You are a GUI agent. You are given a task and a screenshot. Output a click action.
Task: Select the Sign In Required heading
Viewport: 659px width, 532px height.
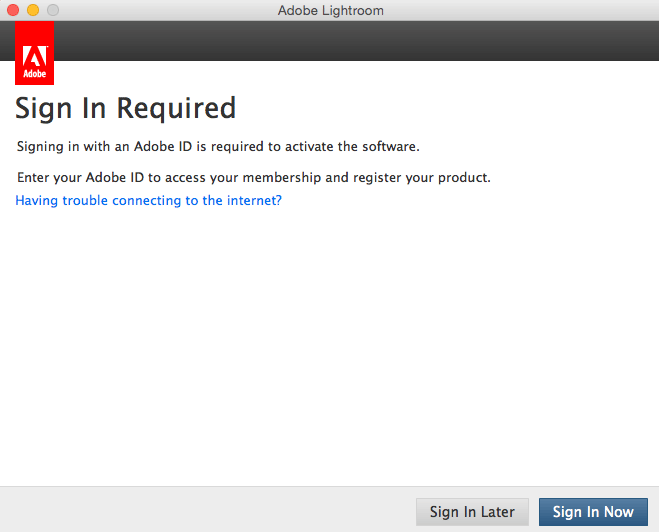point(125,109)
